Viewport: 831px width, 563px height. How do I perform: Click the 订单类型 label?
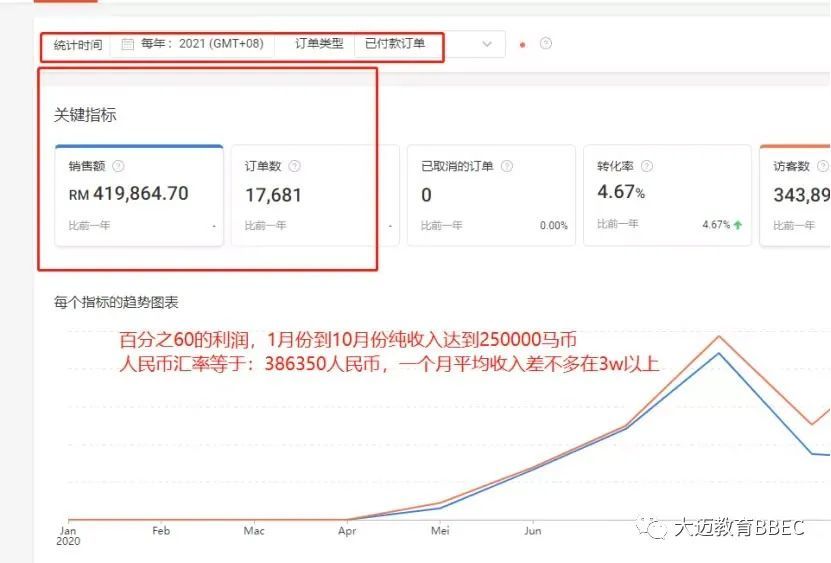[x=319, y=43]
